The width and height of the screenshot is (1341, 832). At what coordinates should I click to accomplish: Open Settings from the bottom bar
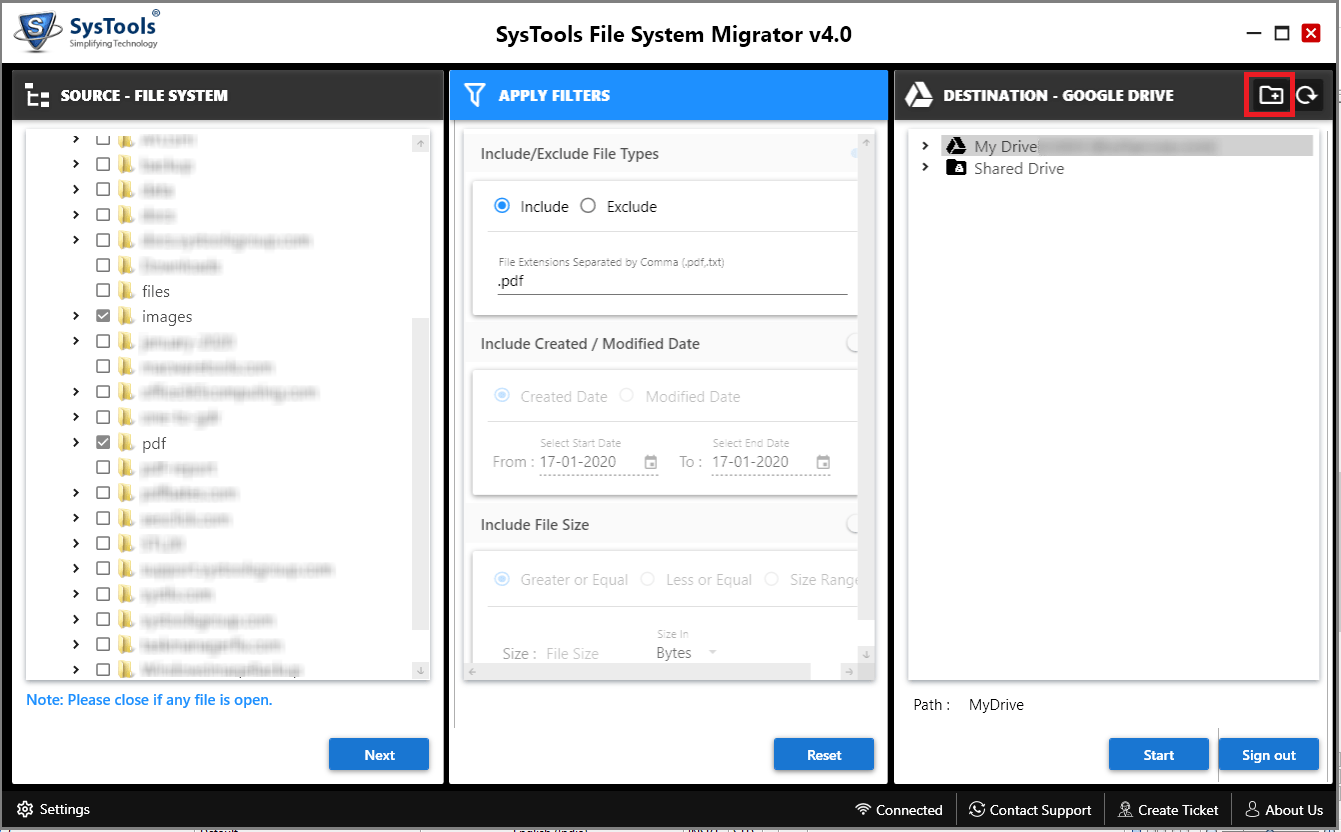pyautogui.click(x=54, y=809)
